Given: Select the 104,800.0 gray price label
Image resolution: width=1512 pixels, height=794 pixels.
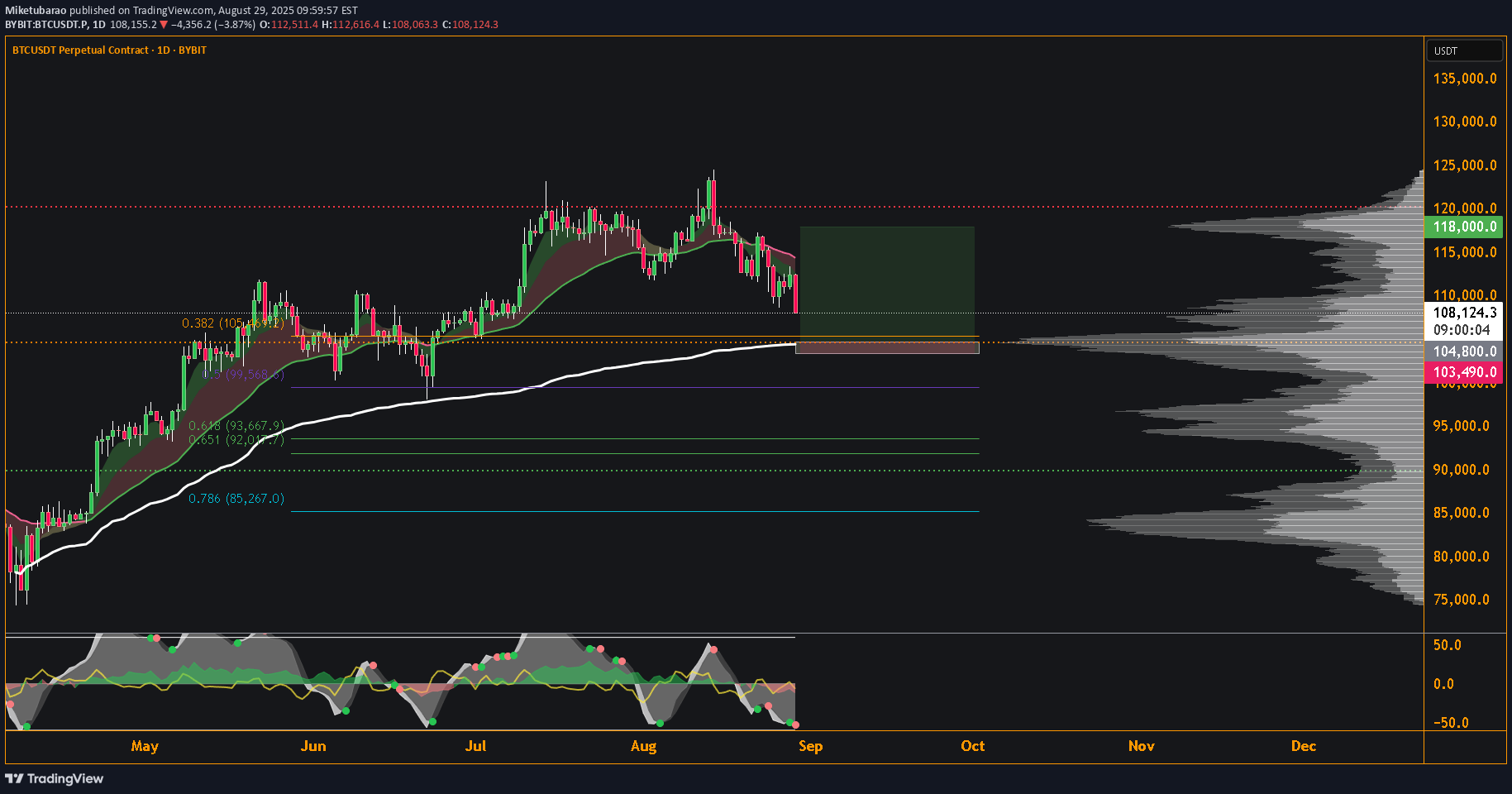Looking at the screenshot, I should (1463, 352).
